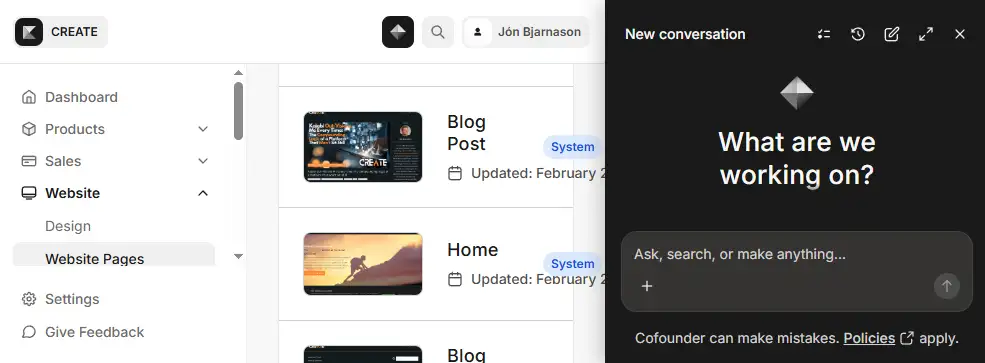Click the System badge on Blog Post

point(572,147)
